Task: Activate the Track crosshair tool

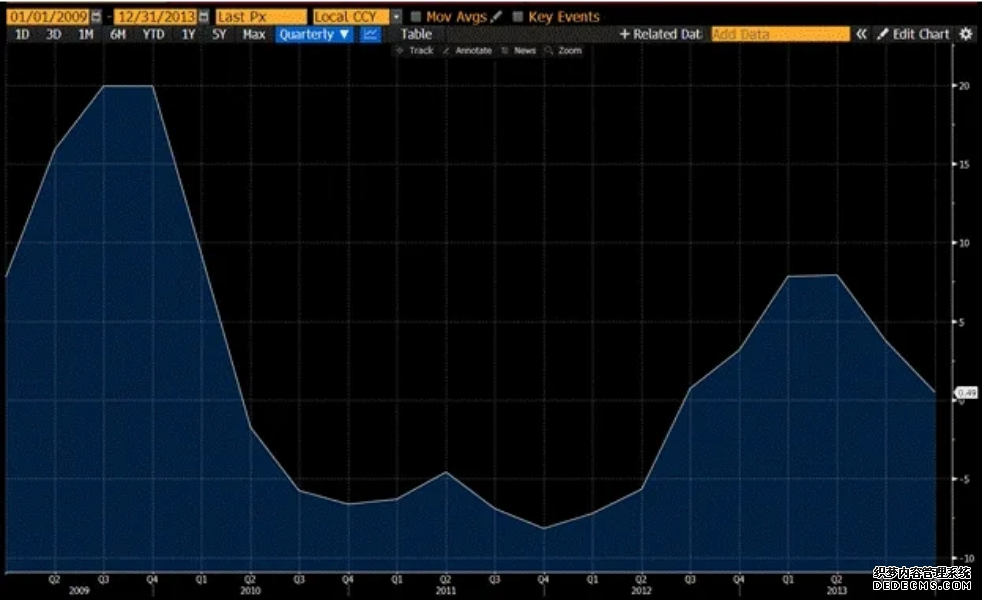Action: pyautogui.click(x=415, y=51)
